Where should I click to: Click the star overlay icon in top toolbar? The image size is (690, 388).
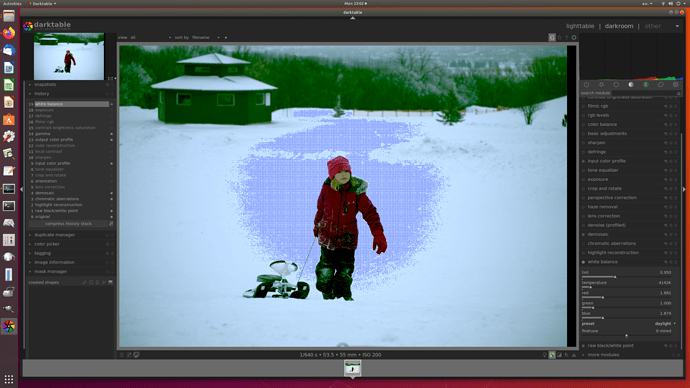(560, 37)
